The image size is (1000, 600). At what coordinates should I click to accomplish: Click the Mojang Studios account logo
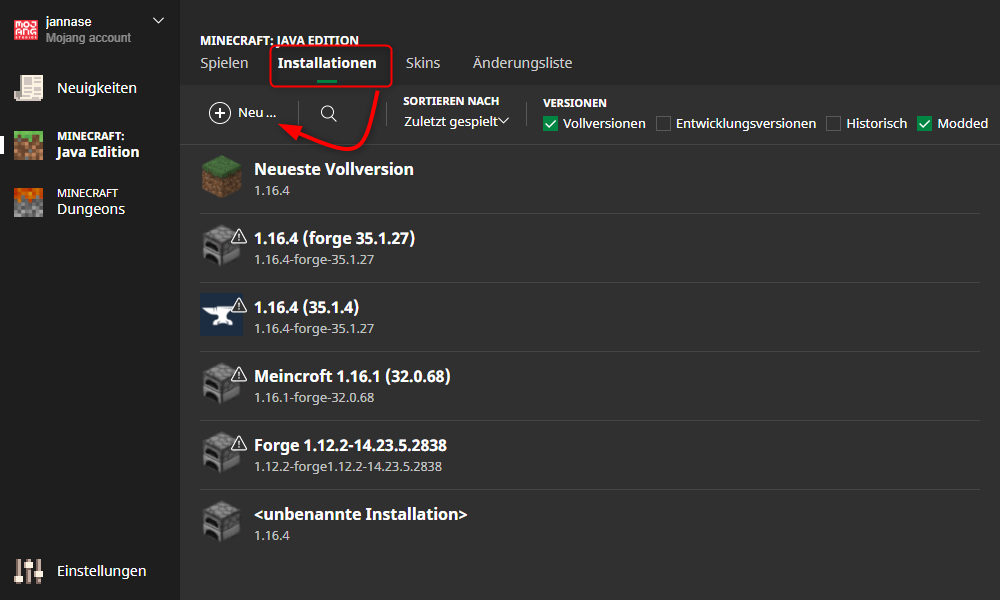tap(26, 29)
